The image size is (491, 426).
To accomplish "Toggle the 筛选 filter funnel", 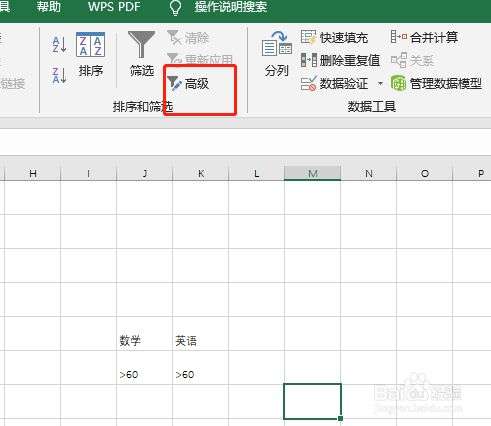I will click(142, 54).
